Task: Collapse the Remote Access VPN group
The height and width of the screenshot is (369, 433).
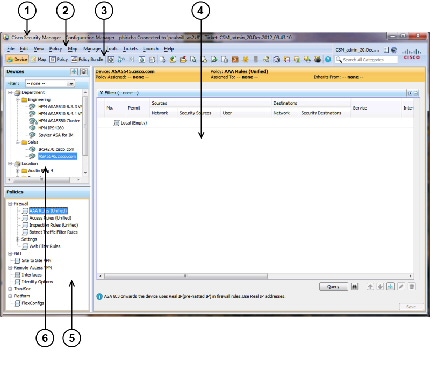Action: 10,268
